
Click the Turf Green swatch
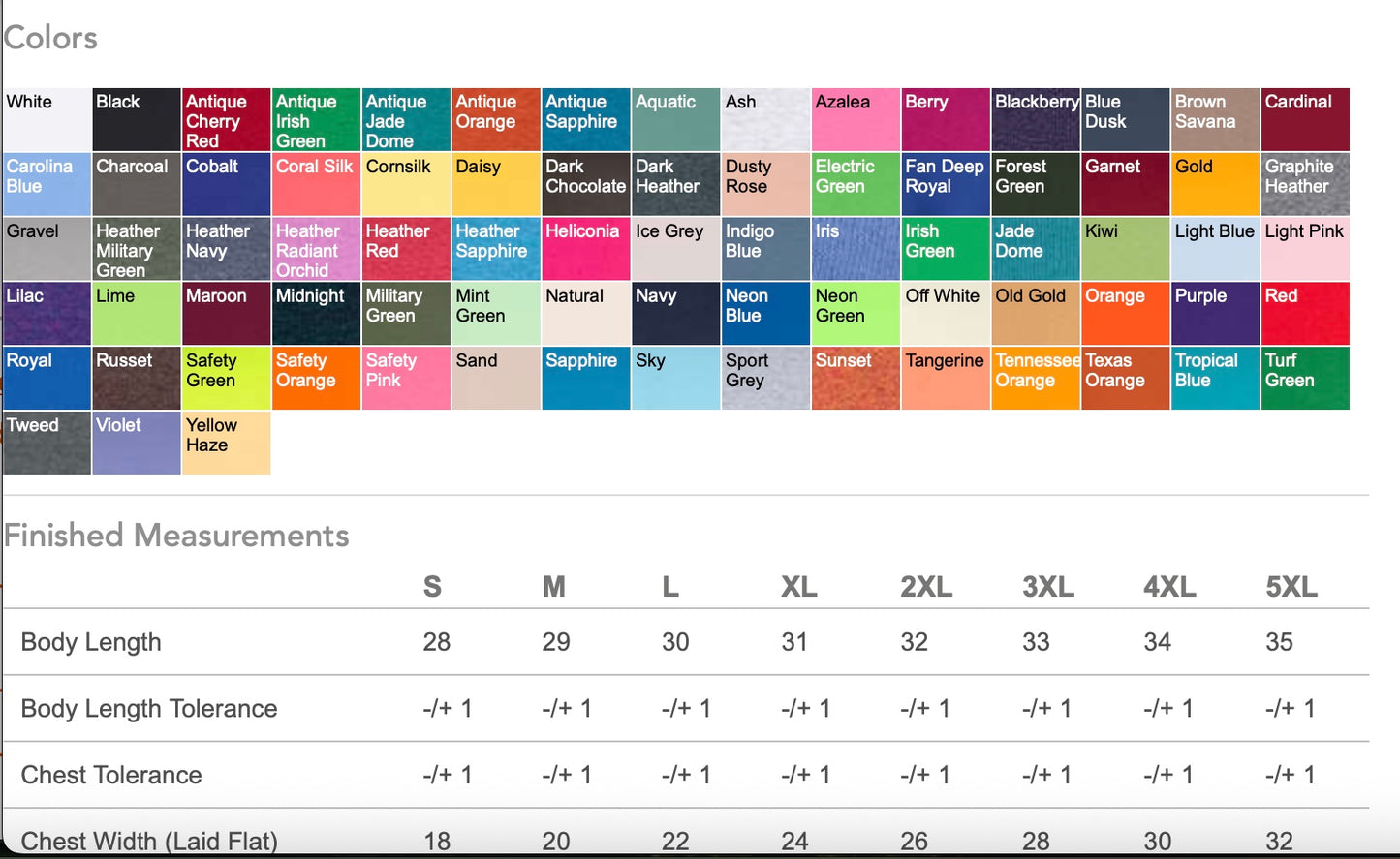click(1306, 379)
